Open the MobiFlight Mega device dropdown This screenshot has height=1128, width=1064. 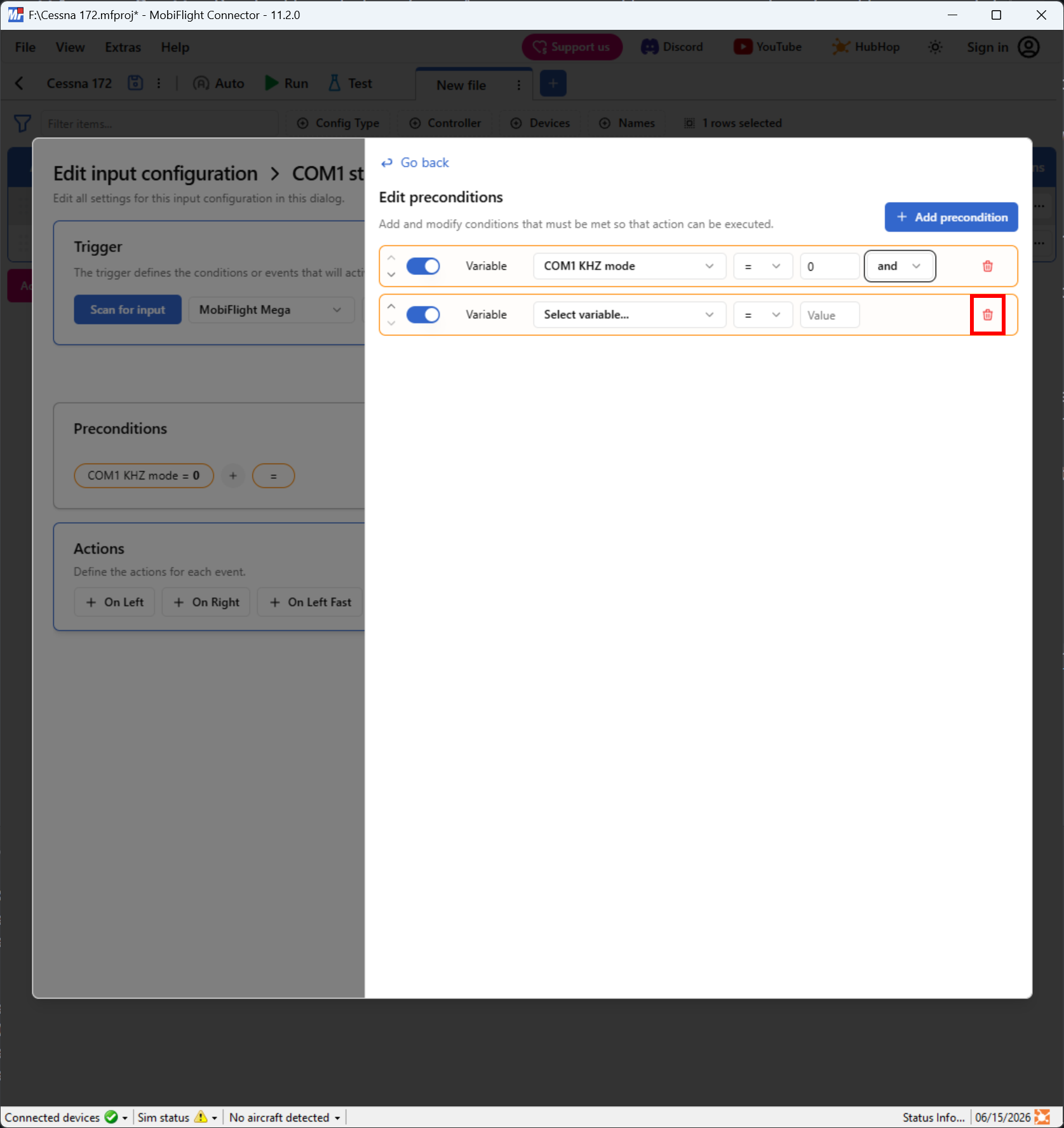tap(271, 310)
